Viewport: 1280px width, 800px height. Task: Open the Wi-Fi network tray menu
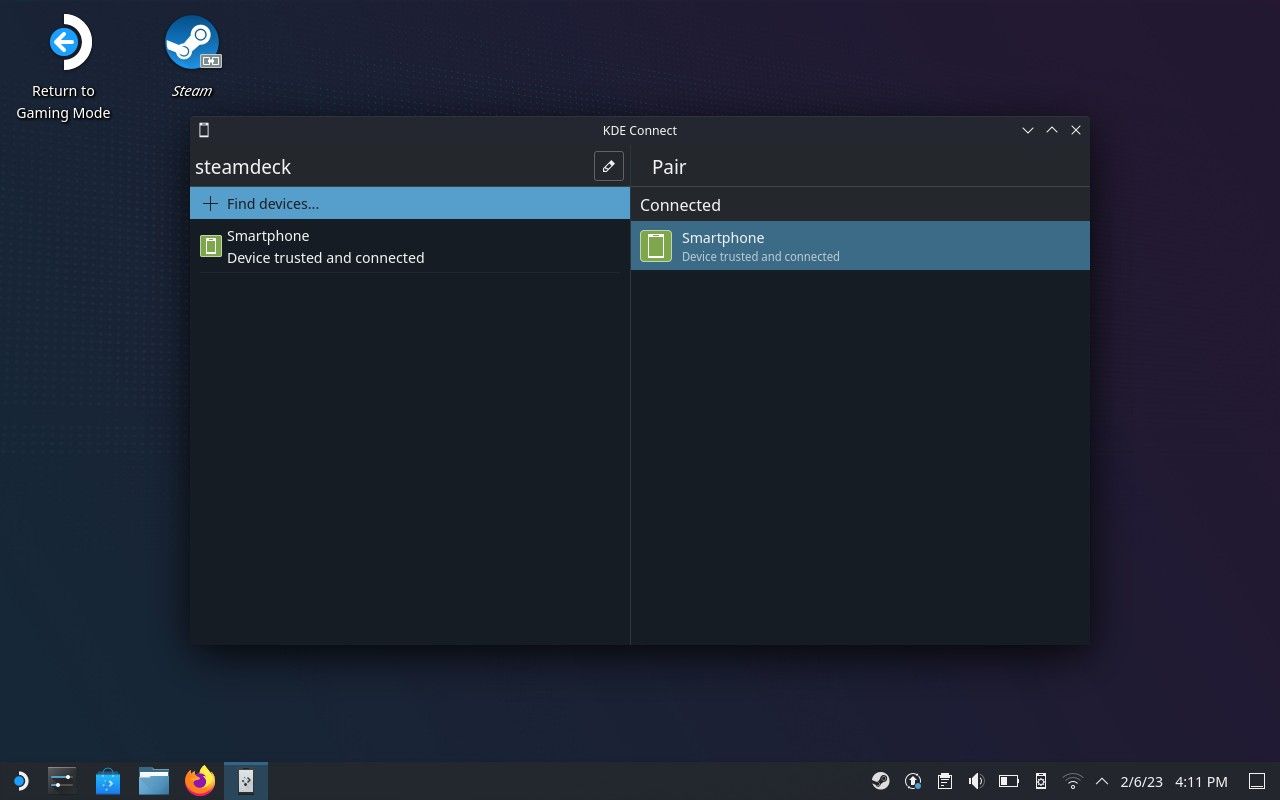coord(1073,781)
